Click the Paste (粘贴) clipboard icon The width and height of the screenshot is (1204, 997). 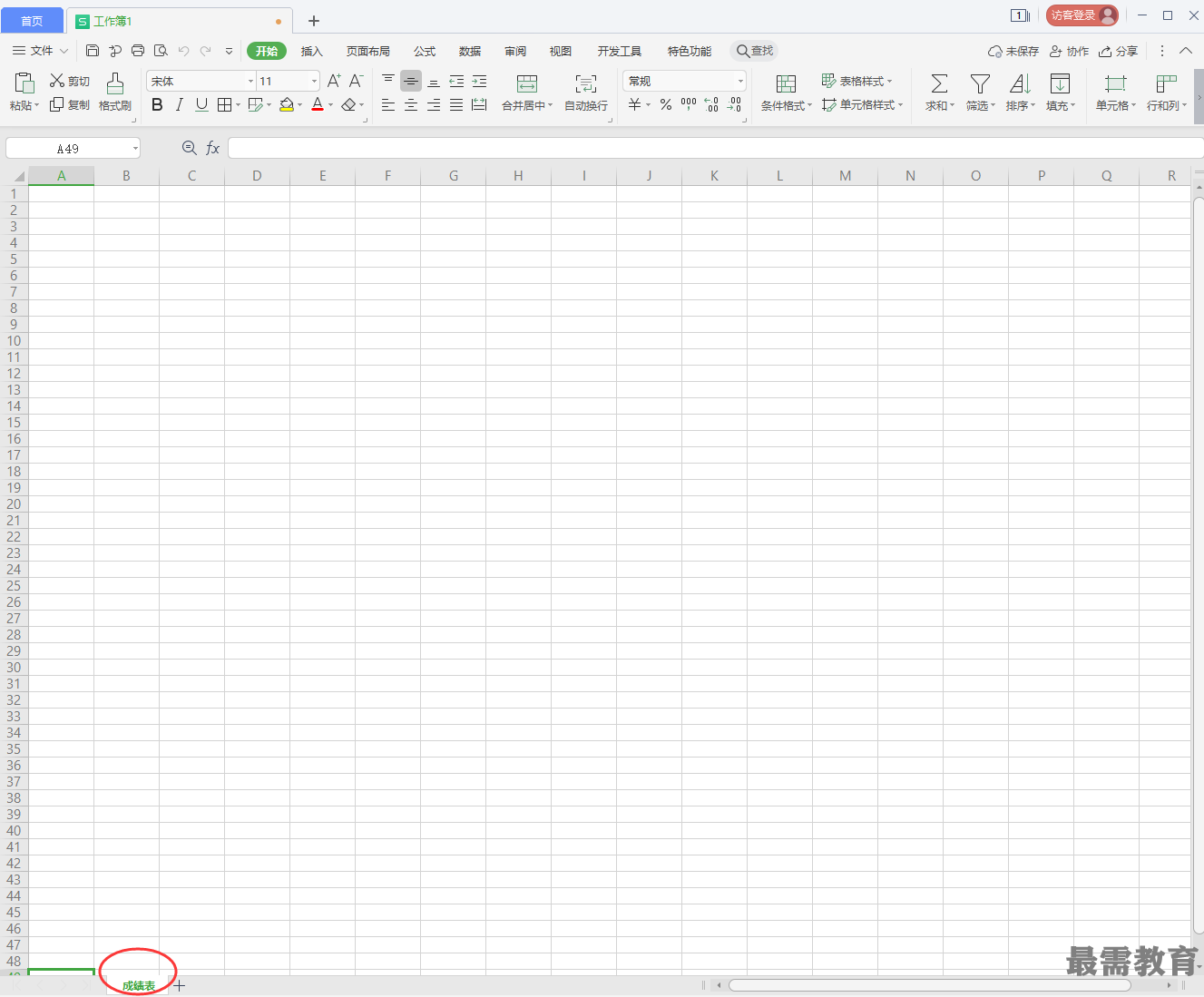(x=24, y=83)
